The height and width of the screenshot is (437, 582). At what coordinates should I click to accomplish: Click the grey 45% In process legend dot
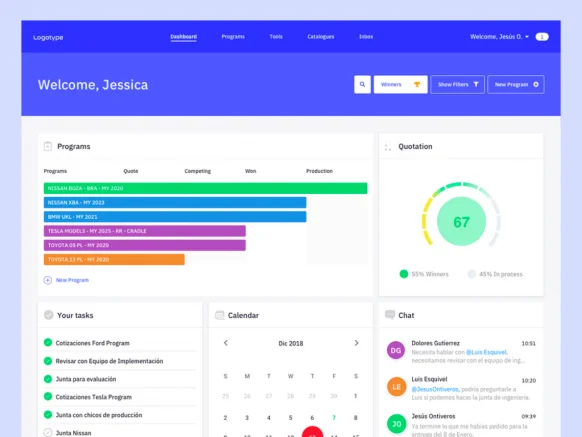[x=471, y=274]
